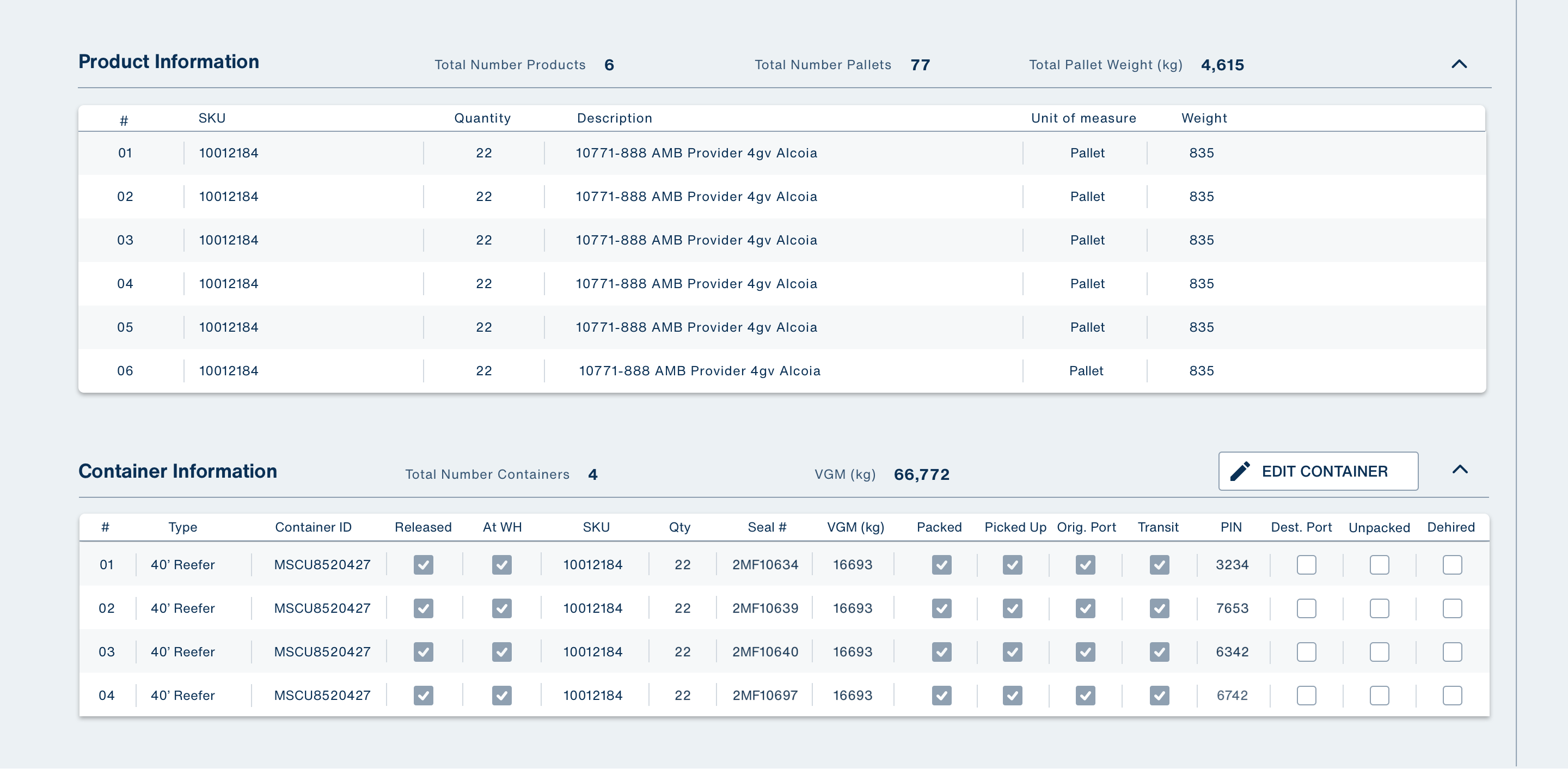Image resolution: width=1568 pixels, height=774 pixels.
Task: Uncheck Picked Up for seal 2MF10639
Action: tap(1012, 608)
